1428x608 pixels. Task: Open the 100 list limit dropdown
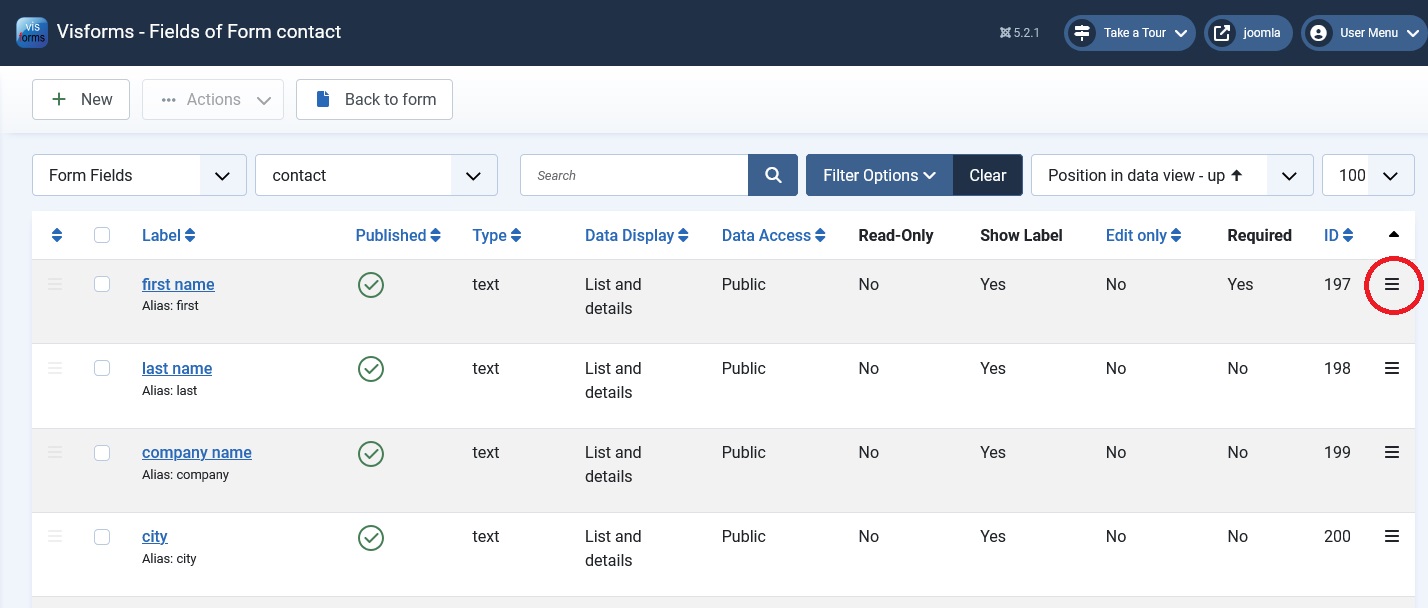[x=1368, y=175]
